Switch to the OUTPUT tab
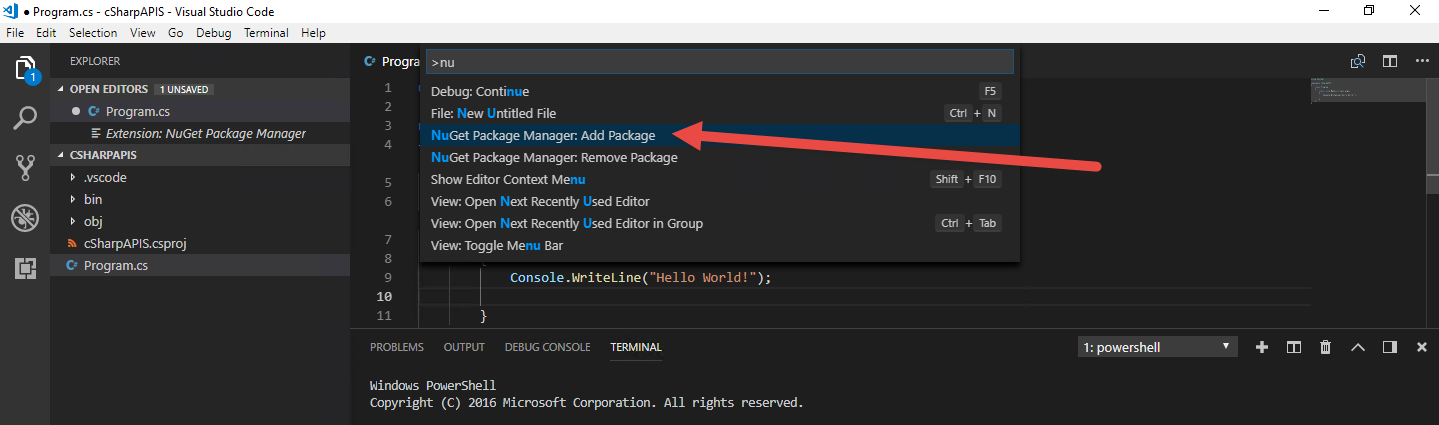This screenshot has width=1439, height=425. tap(464, 347)
